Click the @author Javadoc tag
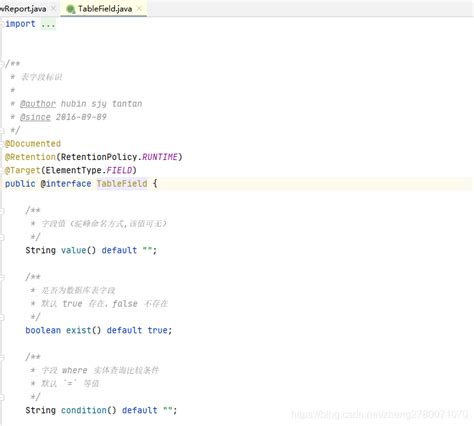This screenshot has width=474, height=426. pyautogui.click(x=38, y=104)
